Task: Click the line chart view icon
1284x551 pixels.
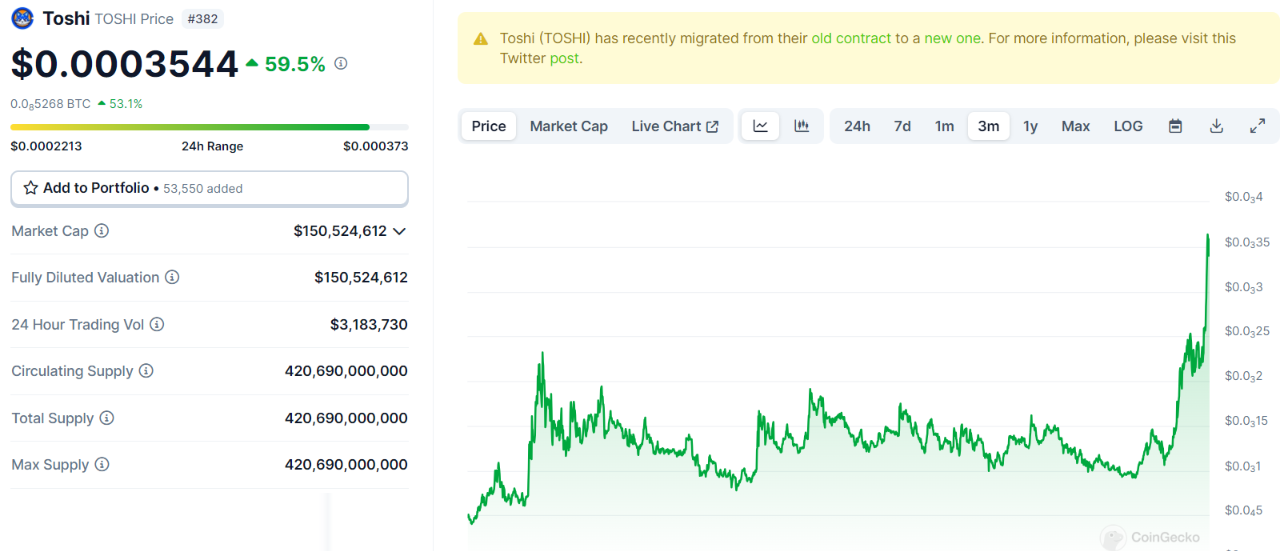Action: [x=760, y=126]
